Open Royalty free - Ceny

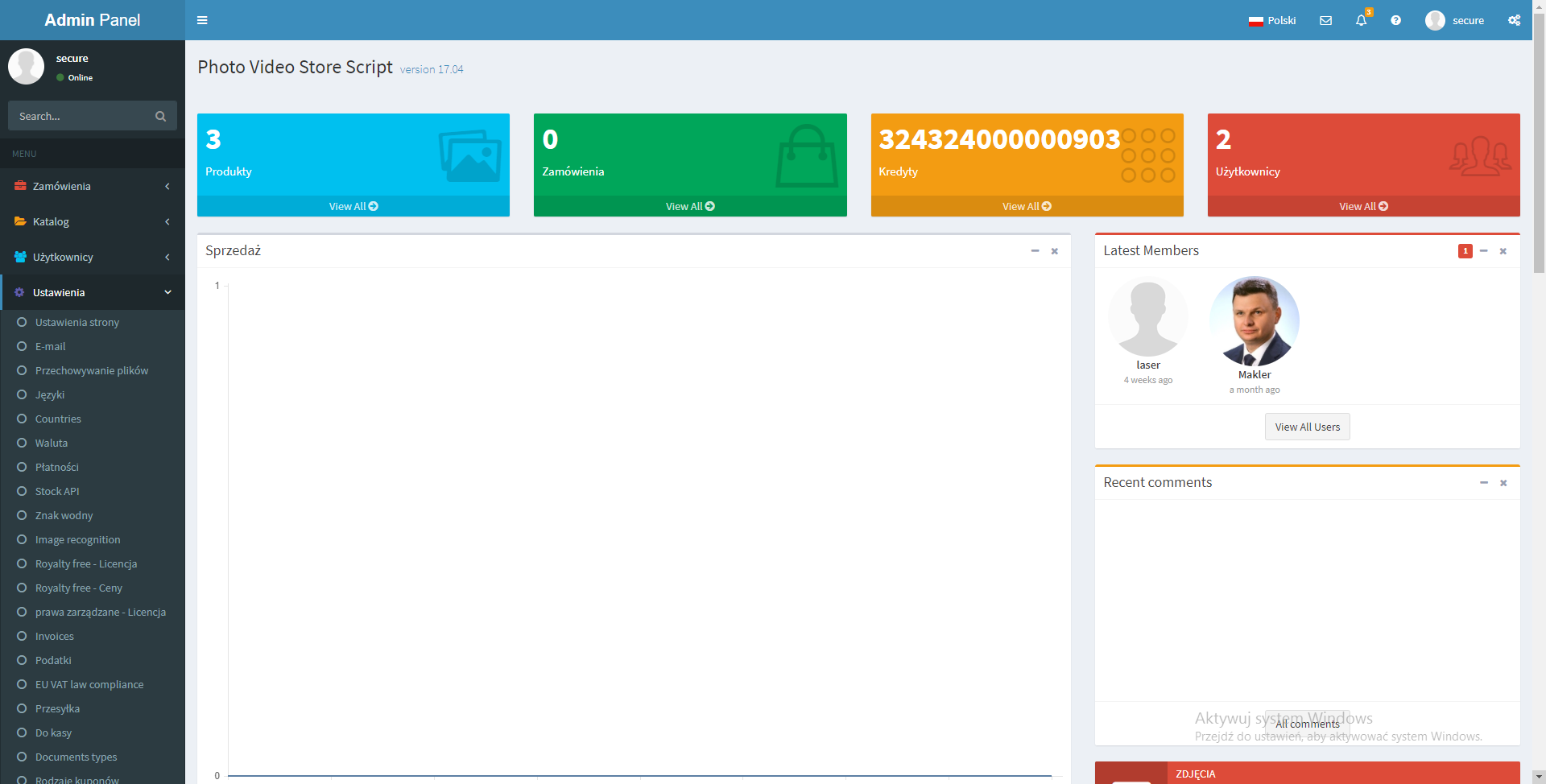tap(79, 588)
